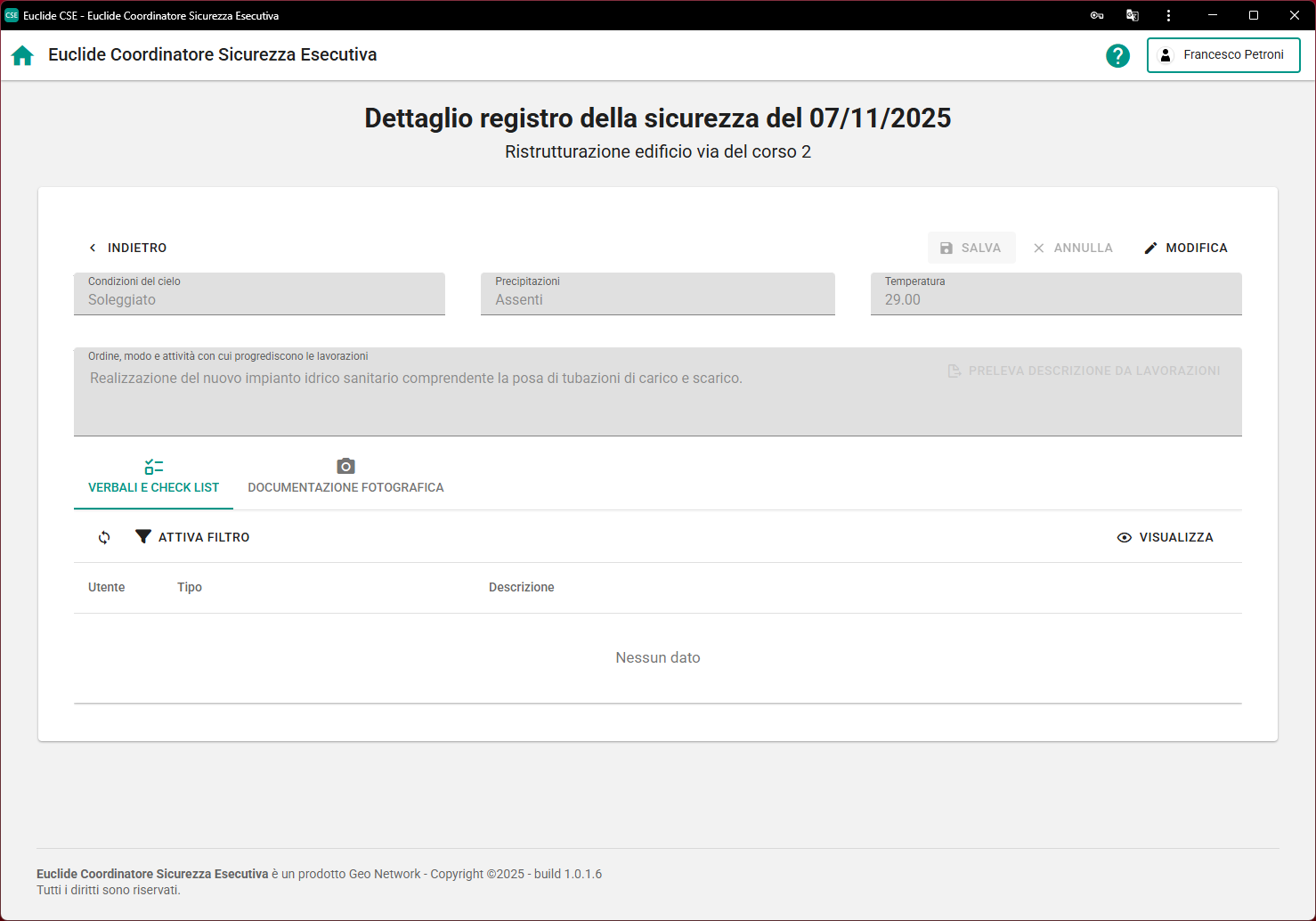Viewport: 1316px width, 921px height.
Task: Open help via the question mark icon
Action: point(1117,55)
